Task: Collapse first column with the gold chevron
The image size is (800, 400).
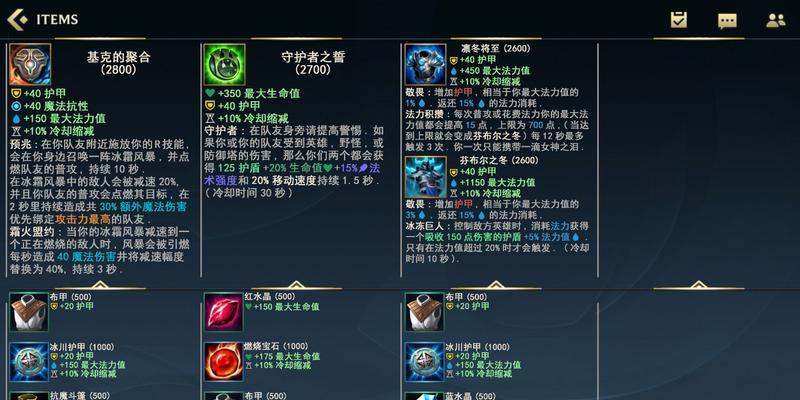Action: pyautogui.click(x=100, y=285)
